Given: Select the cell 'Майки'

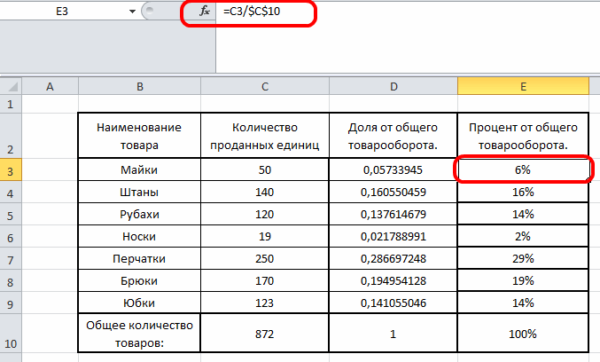Looking at the screenshot, I should tap(139, 170).
